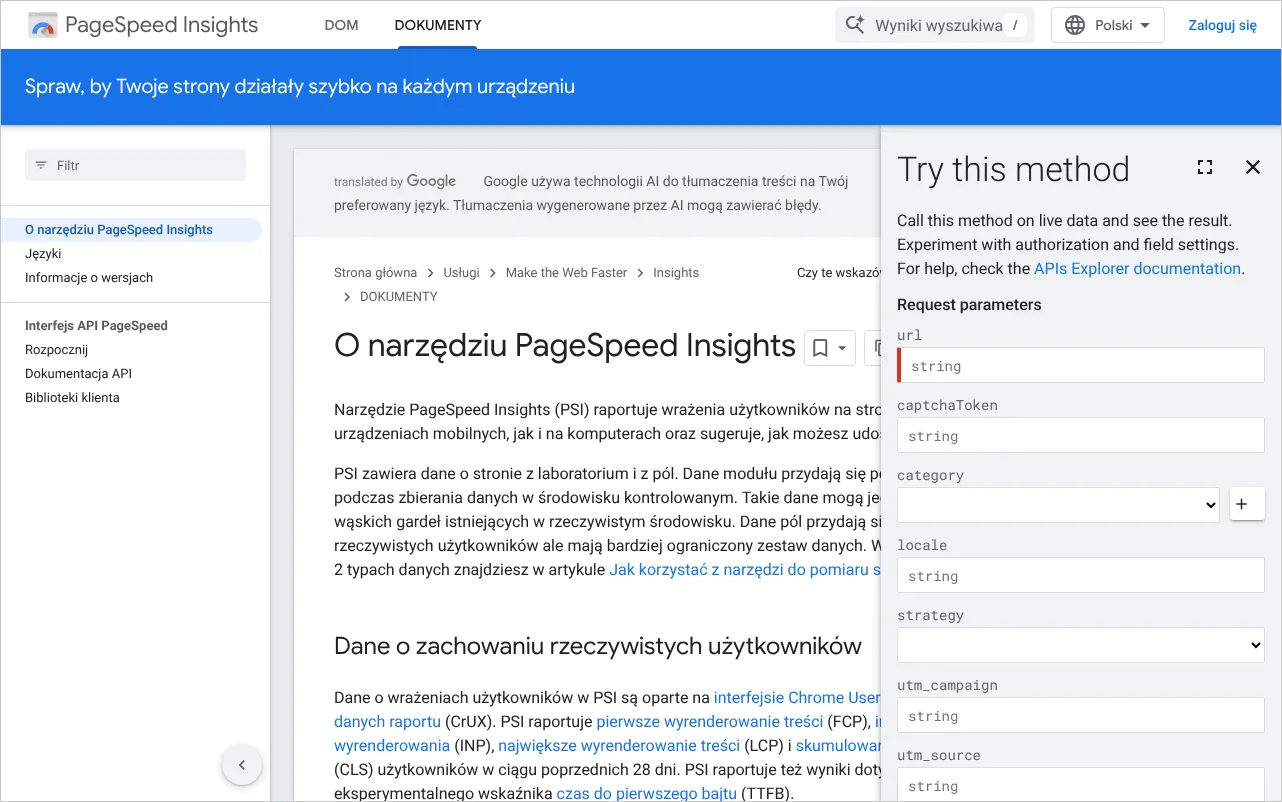The width and height of the screenshot is (1282, 802).
Task: Switch to the DOKUMENTY tab
Action: click(438, 25)
